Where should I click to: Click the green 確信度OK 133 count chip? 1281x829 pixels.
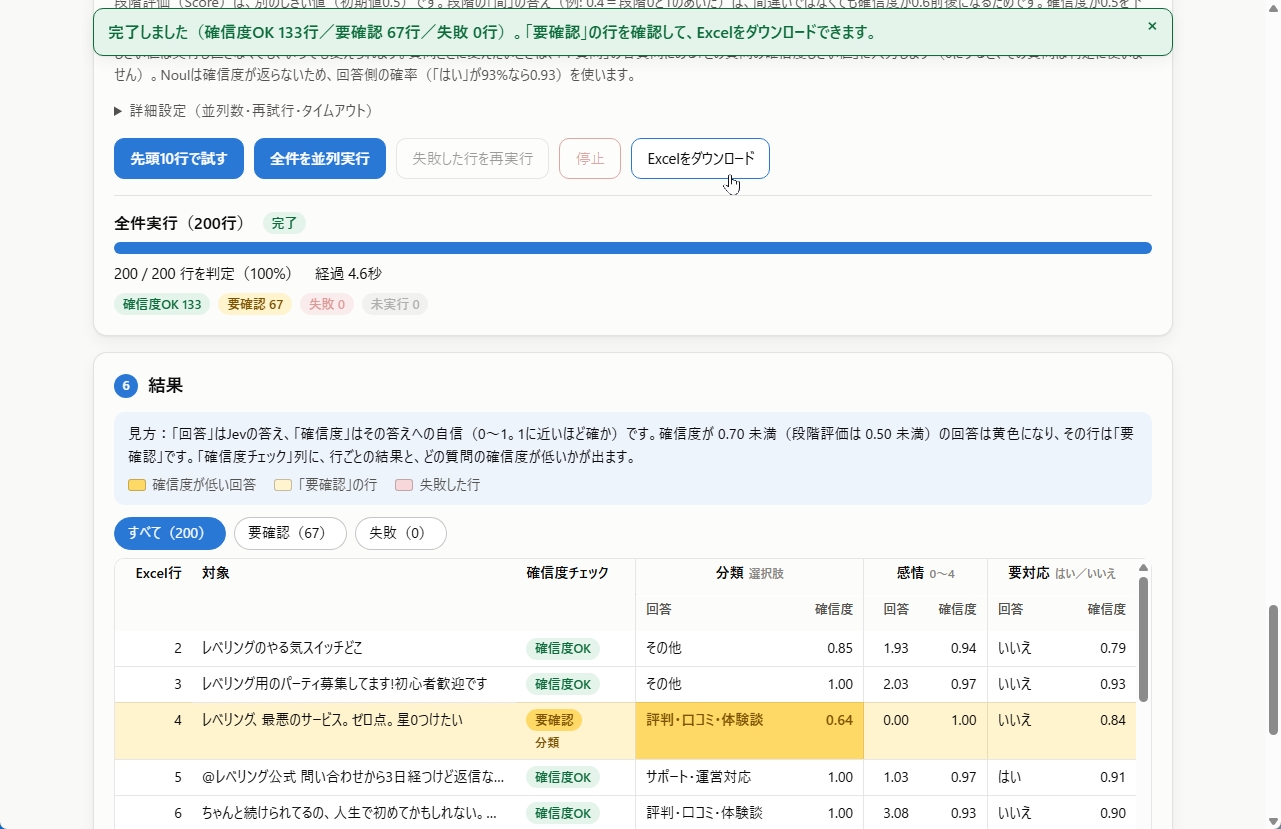coord(162,304)
